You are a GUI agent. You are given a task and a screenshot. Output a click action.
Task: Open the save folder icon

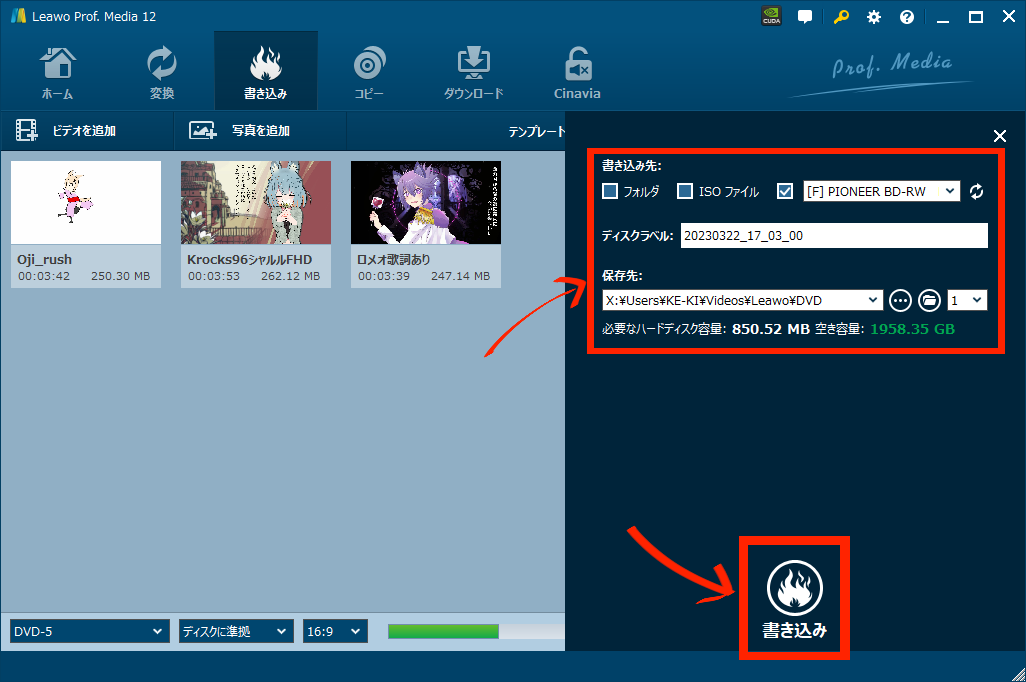pos(929,300)
